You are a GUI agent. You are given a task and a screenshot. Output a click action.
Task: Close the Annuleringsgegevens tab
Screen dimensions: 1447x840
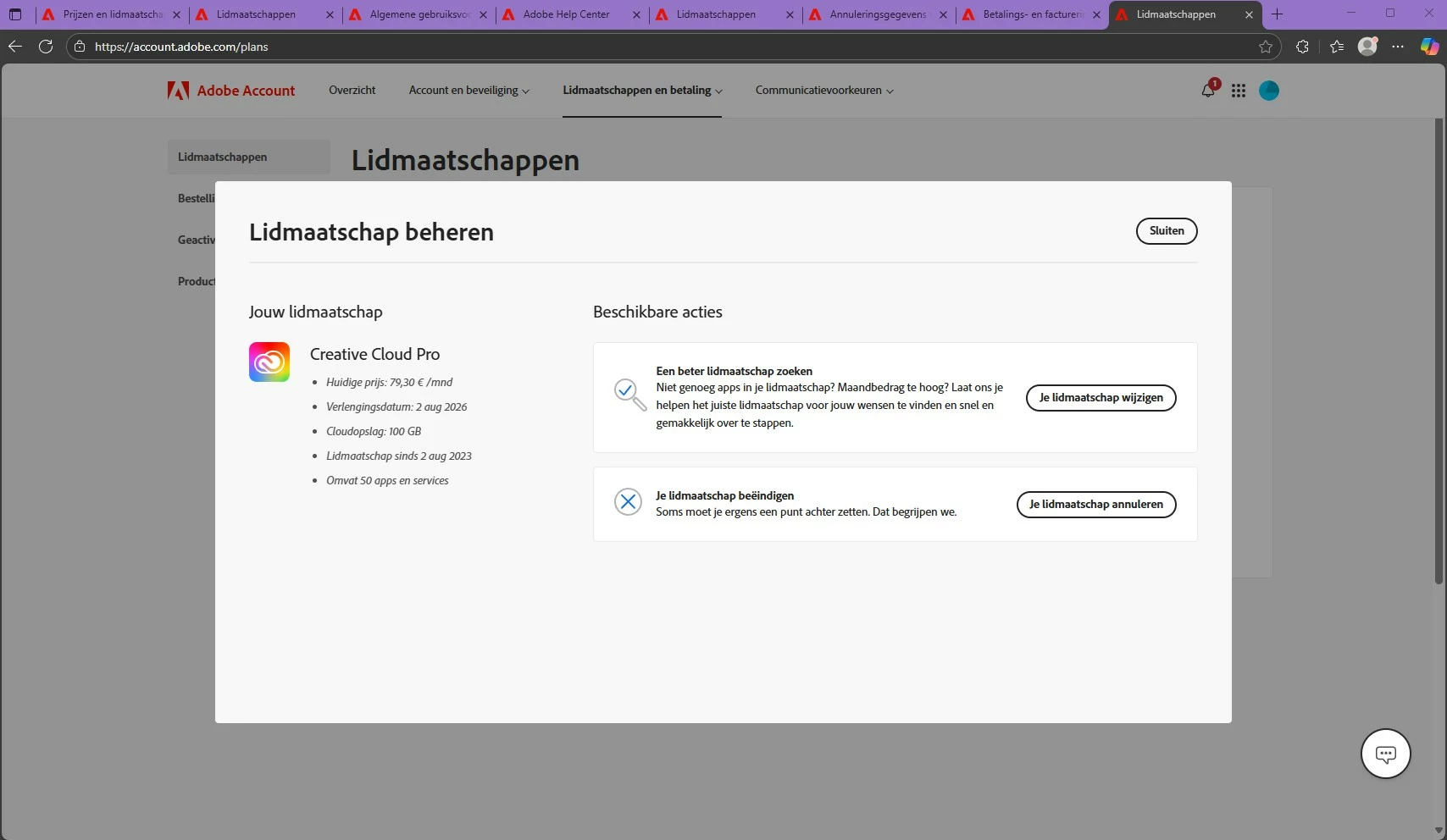943,14
